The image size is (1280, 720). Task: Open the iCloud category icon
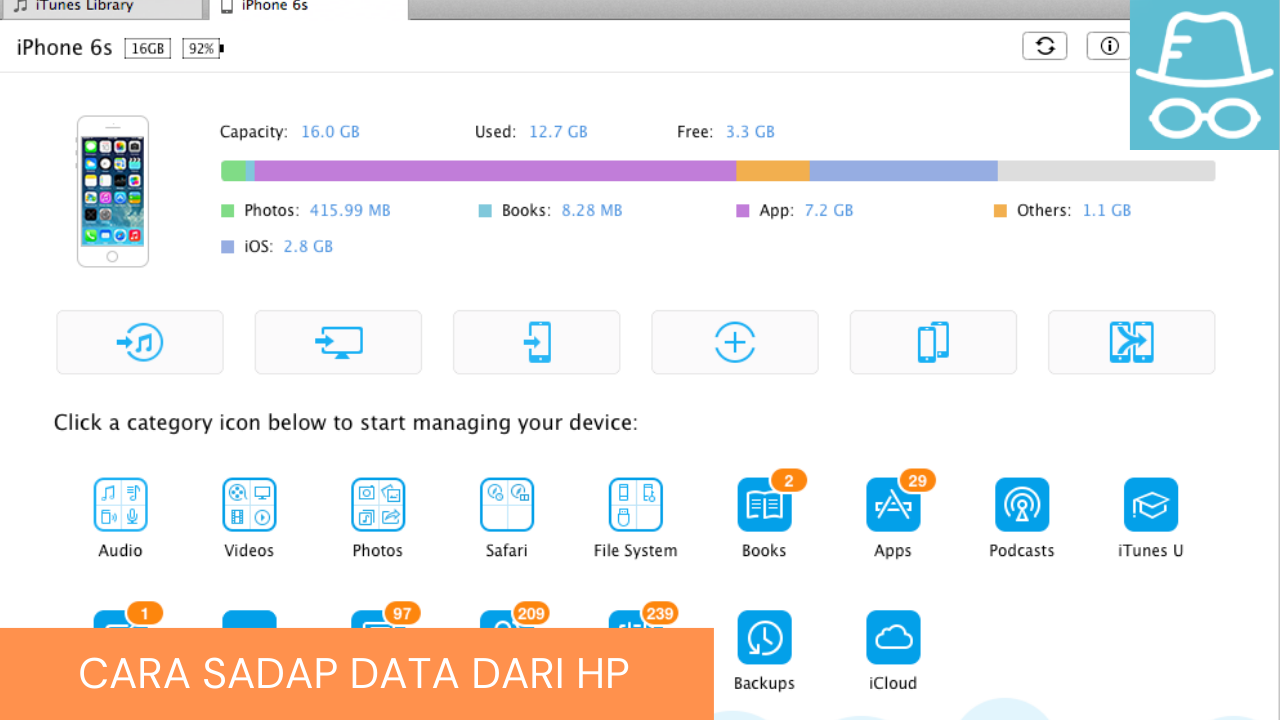(x=893, y=639)
